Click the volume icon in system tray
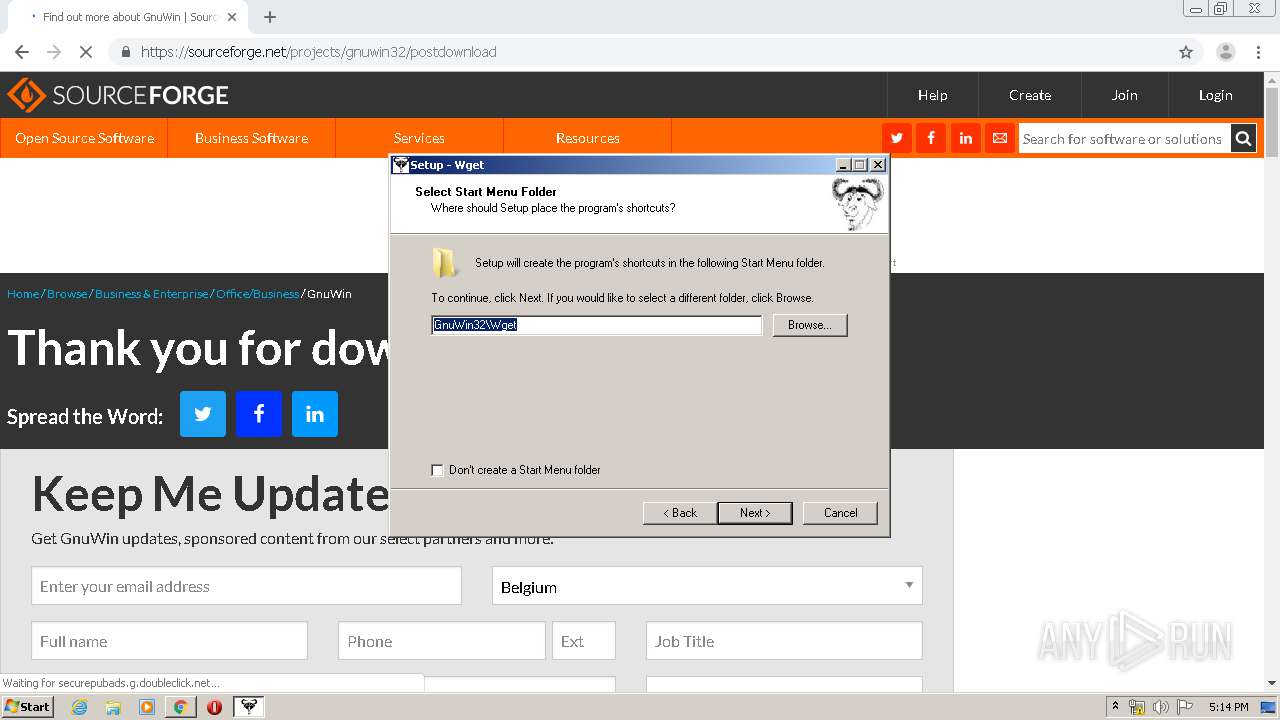 coord(1161,707)
